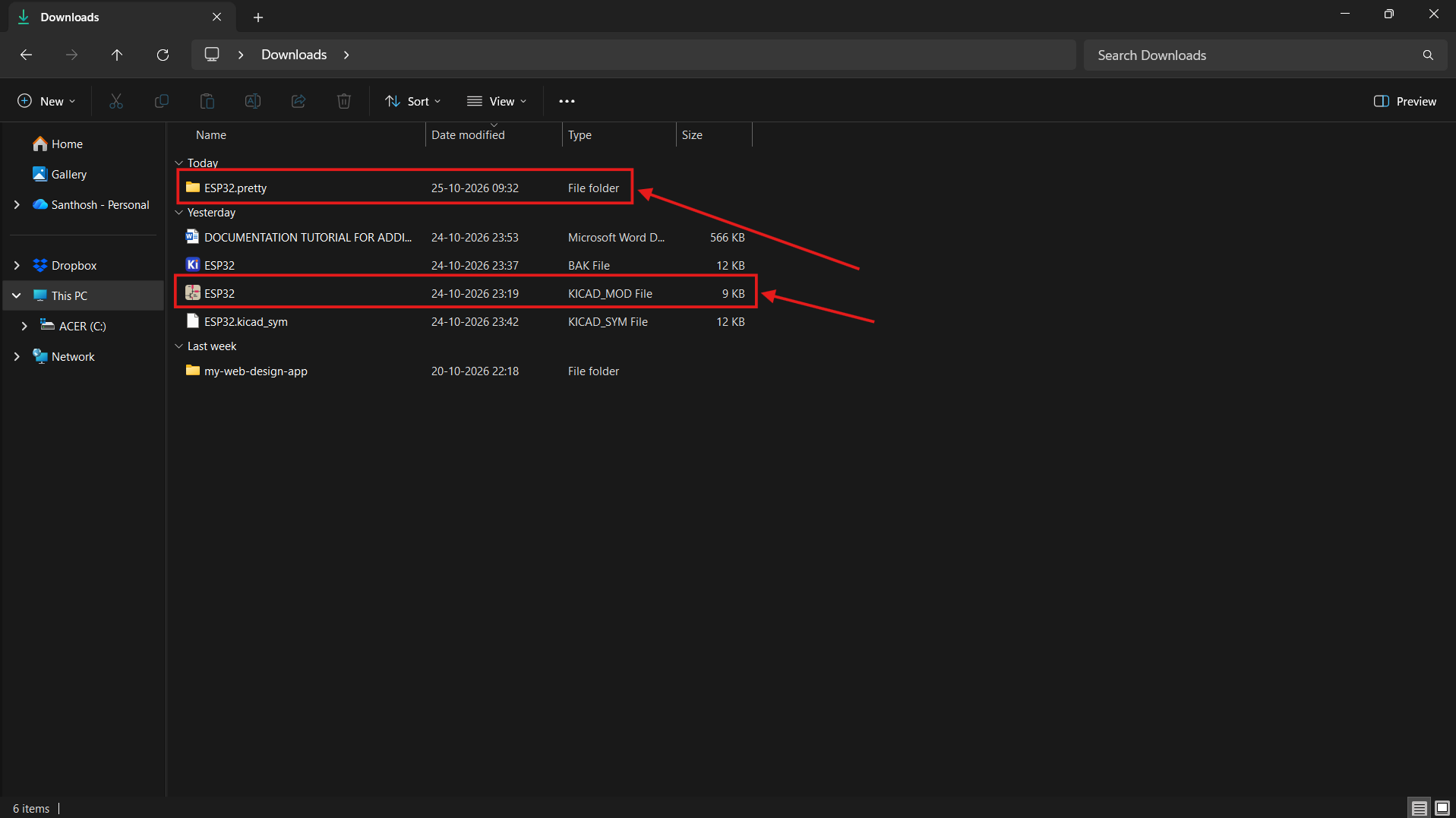Expand Santhosh - Personal OneDrive node
Viewport: 1456px width, 818px height.
[17, 204]
